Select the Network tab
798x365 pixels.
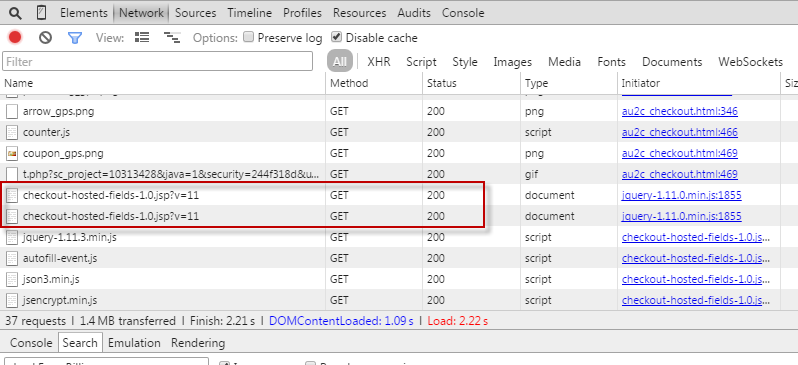point(141,13)
